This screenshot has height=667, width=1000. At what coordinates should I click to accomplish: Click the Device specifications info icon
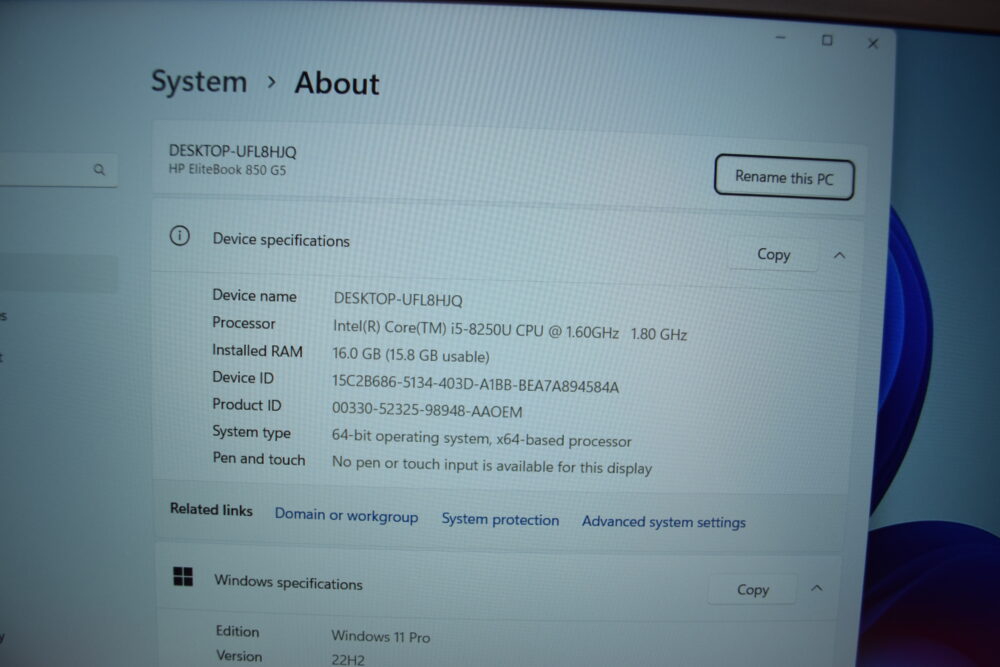click(x=180, y=236)
